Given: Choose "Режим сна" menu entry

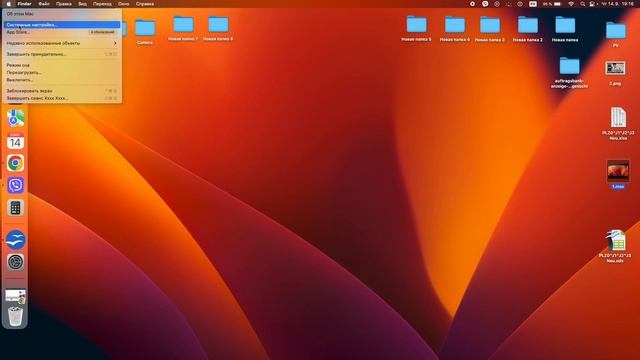Looking at the screenshot, I should click(61, 65).
